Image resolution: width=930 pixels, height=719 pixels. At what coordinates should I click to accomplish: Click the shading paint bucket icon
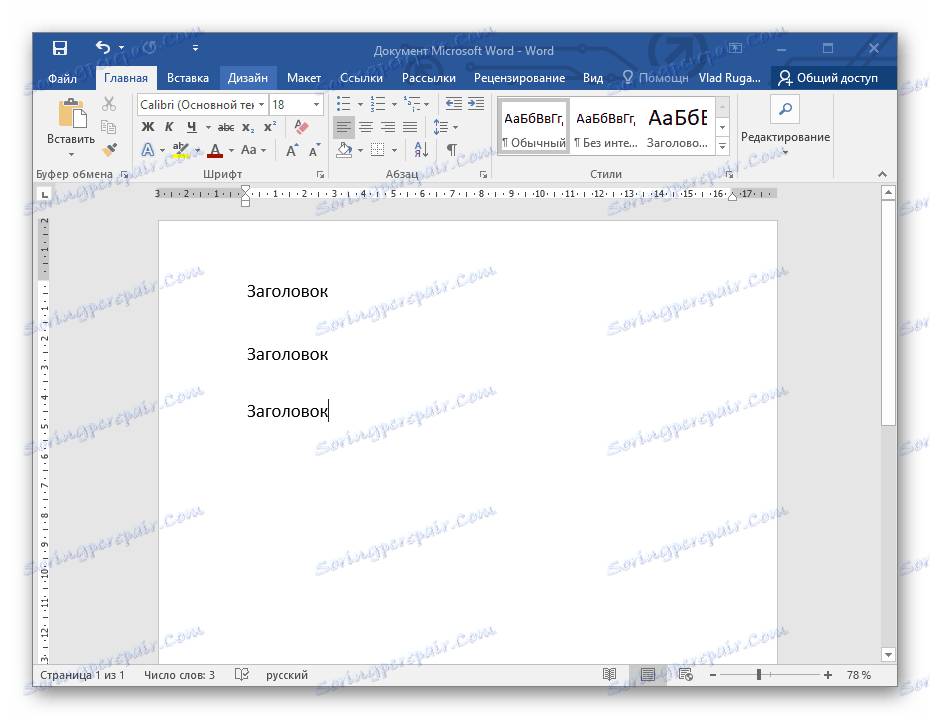pyautogui.click(x=344, y=150)
